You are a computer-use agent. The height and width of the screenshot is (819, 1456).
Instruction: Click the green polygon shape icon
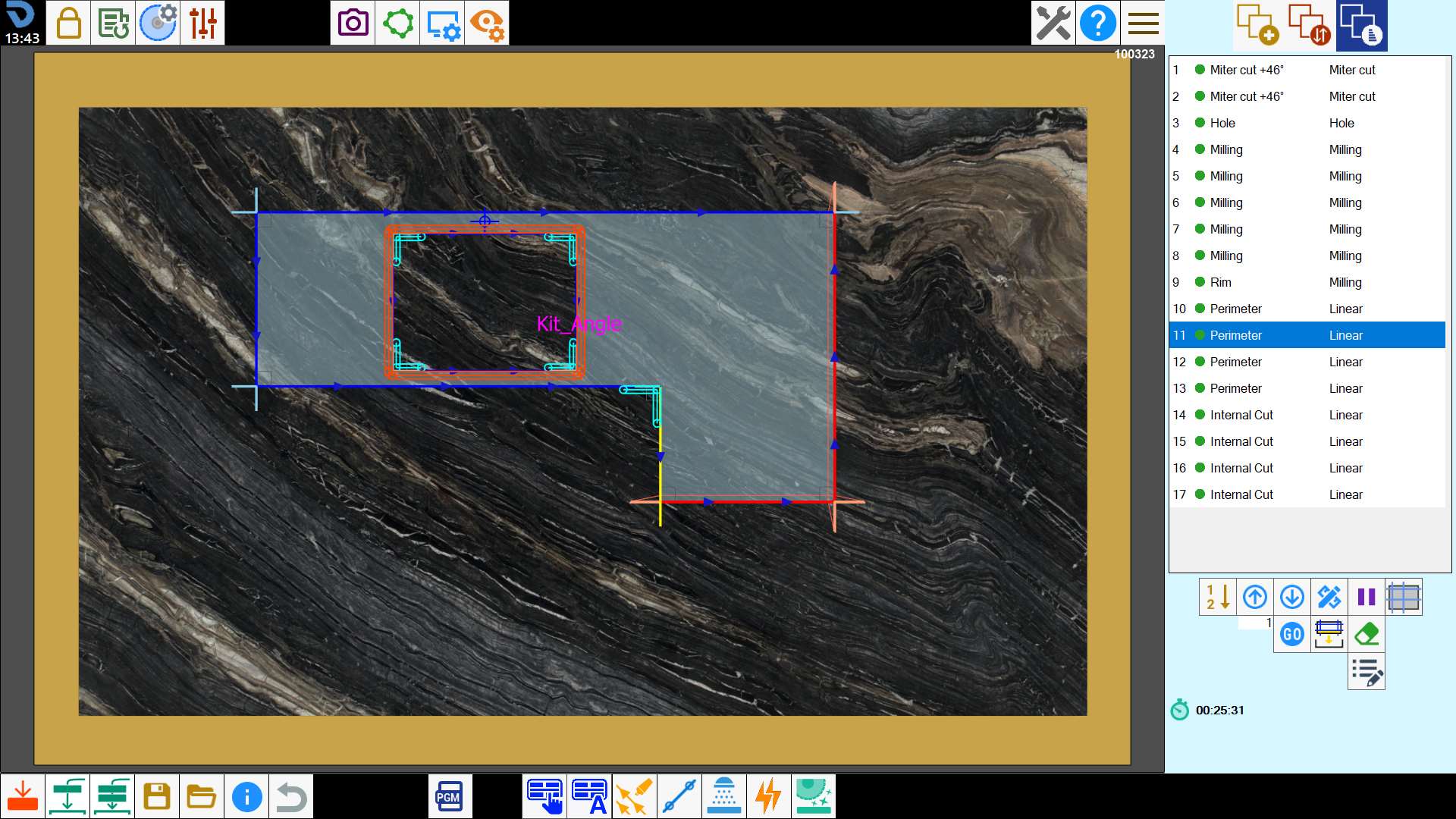pyautogui.click(x=397, y=23)
